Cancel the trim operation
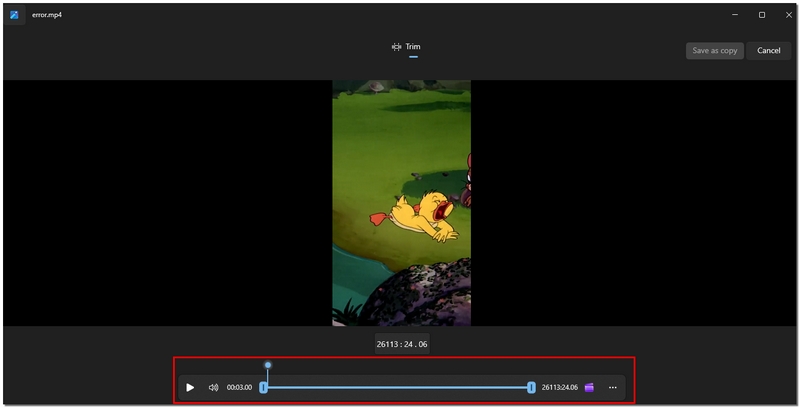The image size is (800, 408). coord(768,50)
